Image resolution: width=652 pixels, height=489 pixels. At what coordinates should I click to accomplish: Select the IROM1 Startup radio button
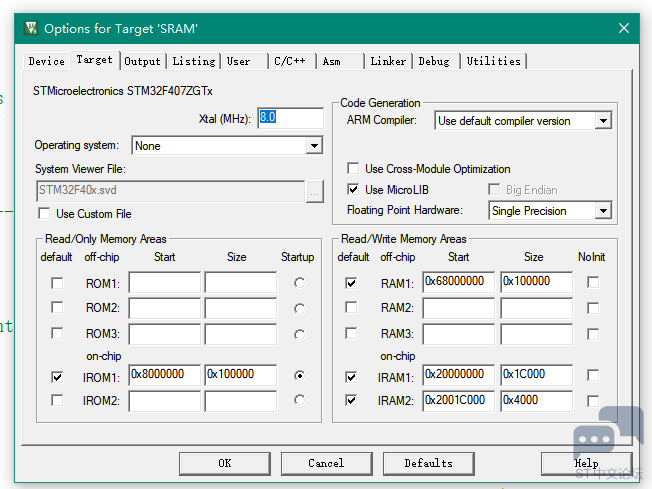[x=299, y=376]
